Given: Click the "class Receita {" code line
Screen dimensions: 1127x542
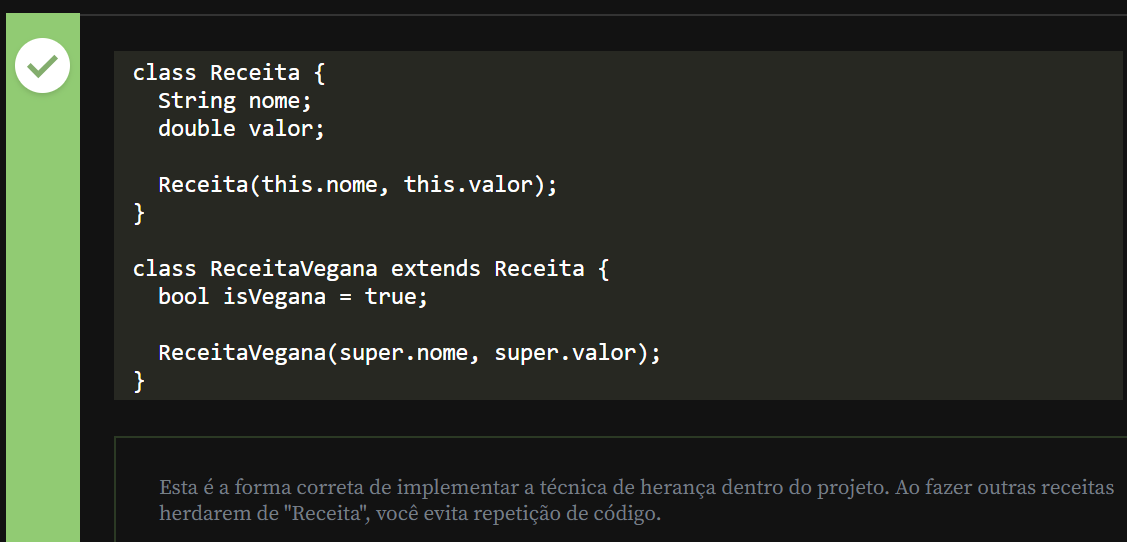Looking at the screenshot, I should 229,73.
